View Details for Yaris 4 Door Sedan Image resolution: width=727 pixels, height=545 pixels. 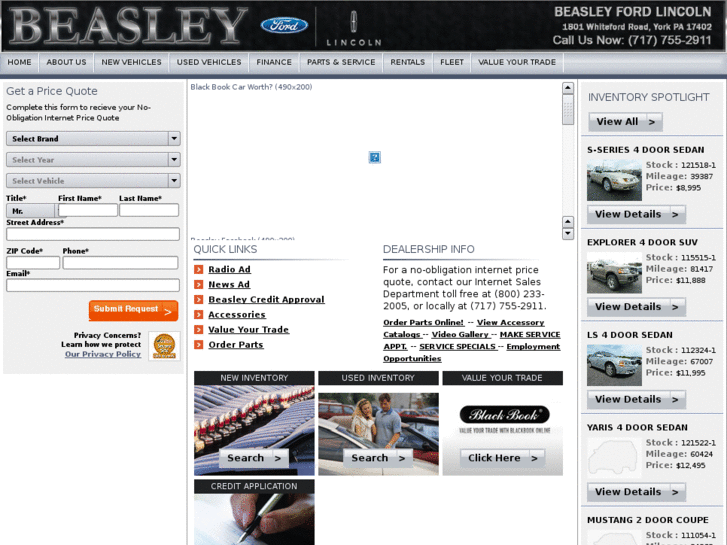coord(636,492)
